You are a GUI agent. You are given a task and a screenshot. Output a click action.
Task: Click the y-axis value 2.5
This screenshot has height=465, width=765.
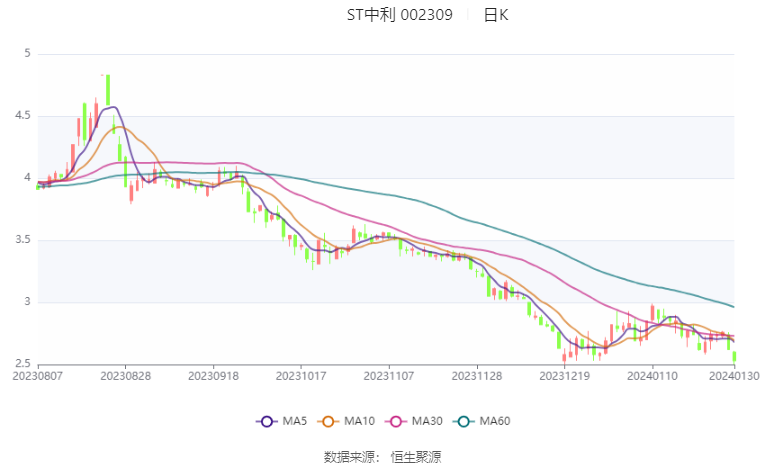(22, 364)
